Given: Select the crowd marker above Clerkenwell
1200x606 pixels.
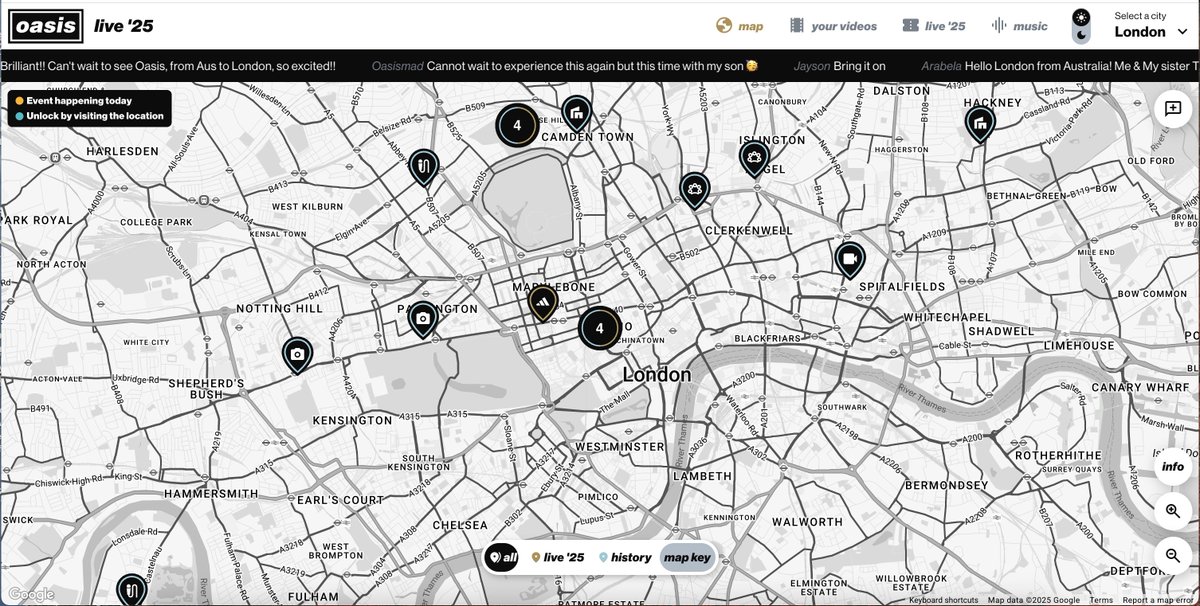Looking at the screenshot, I should (x=694, y=189).
